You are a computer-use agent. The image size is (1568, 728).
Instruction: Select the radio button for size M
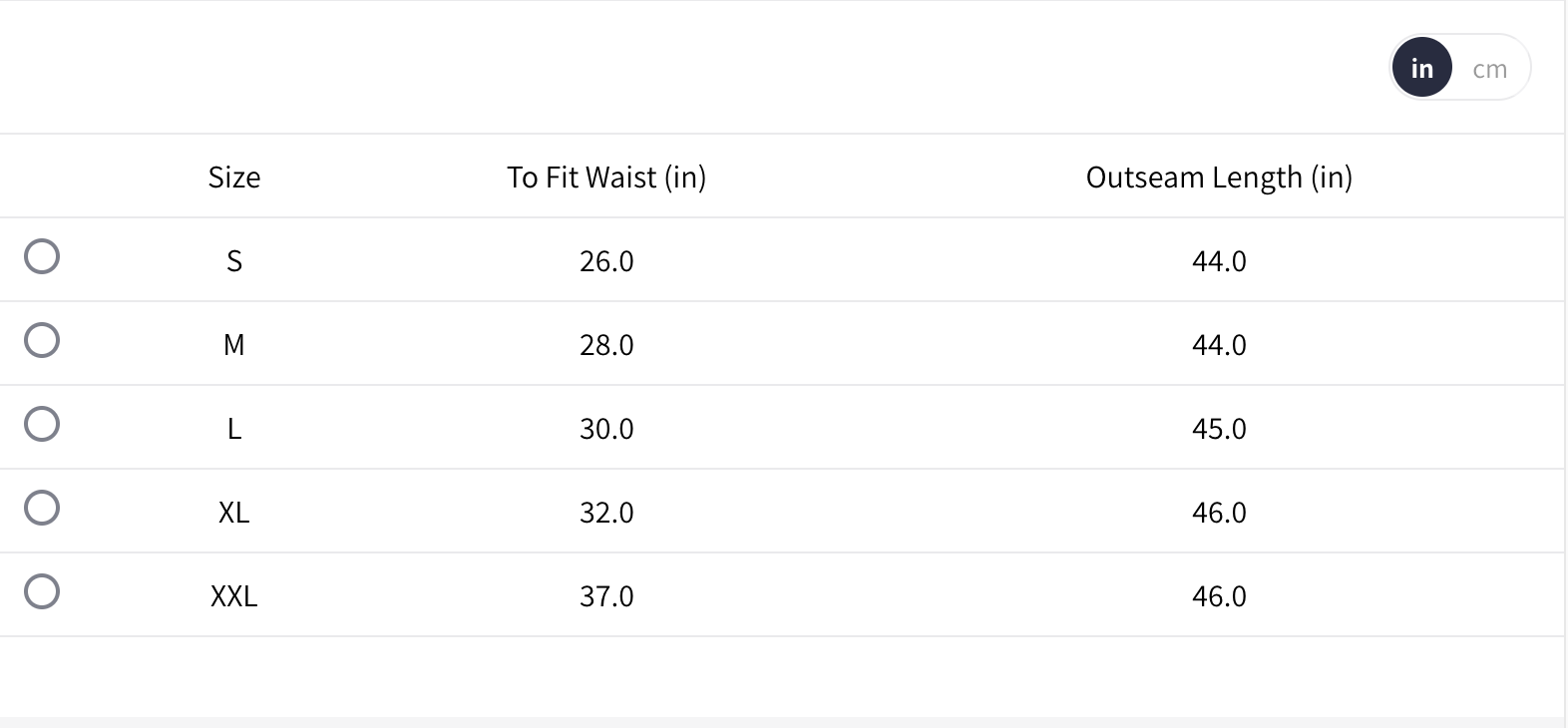(x=42, y=340)
